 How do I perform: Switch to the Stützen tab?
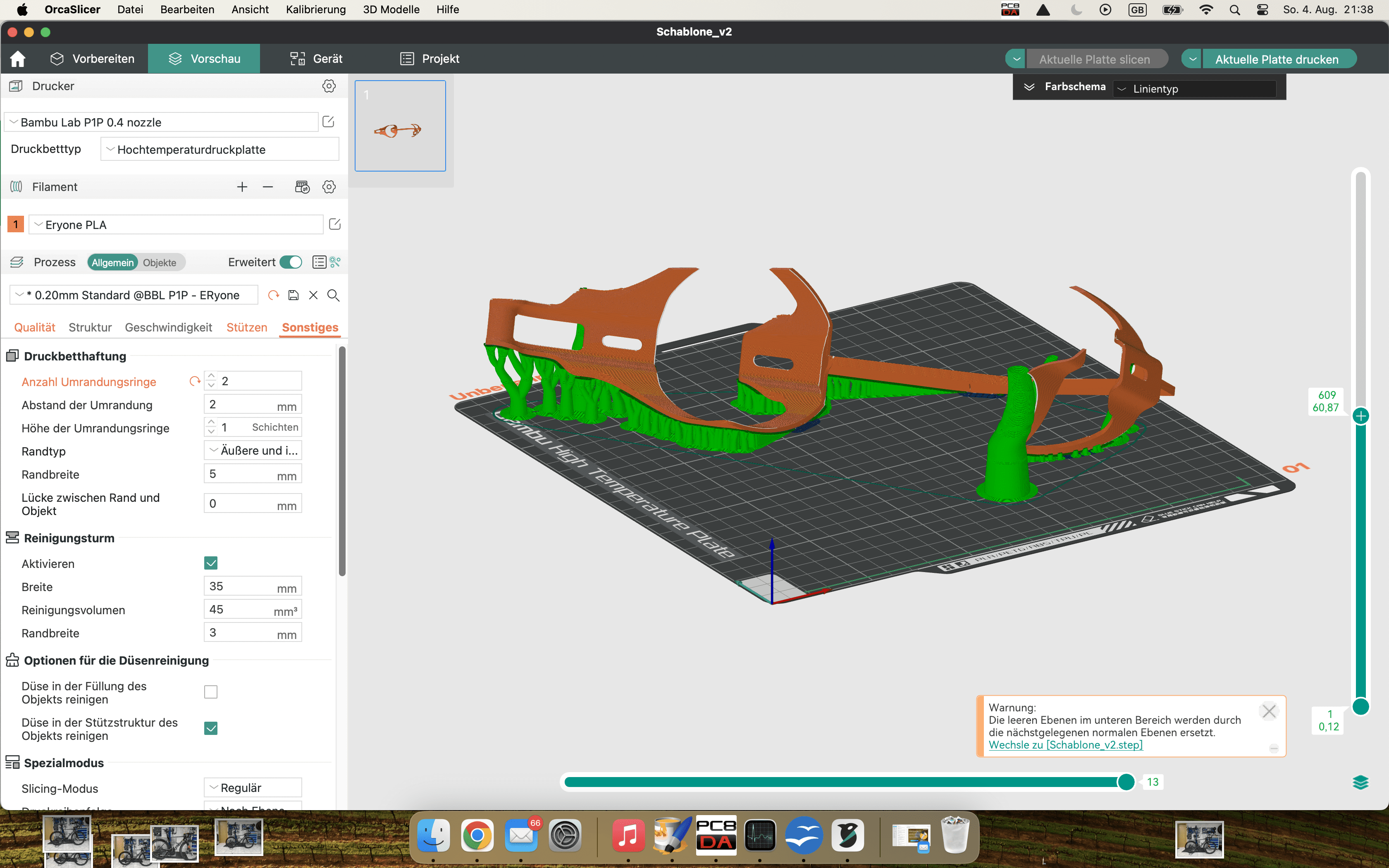coord(247,327)
